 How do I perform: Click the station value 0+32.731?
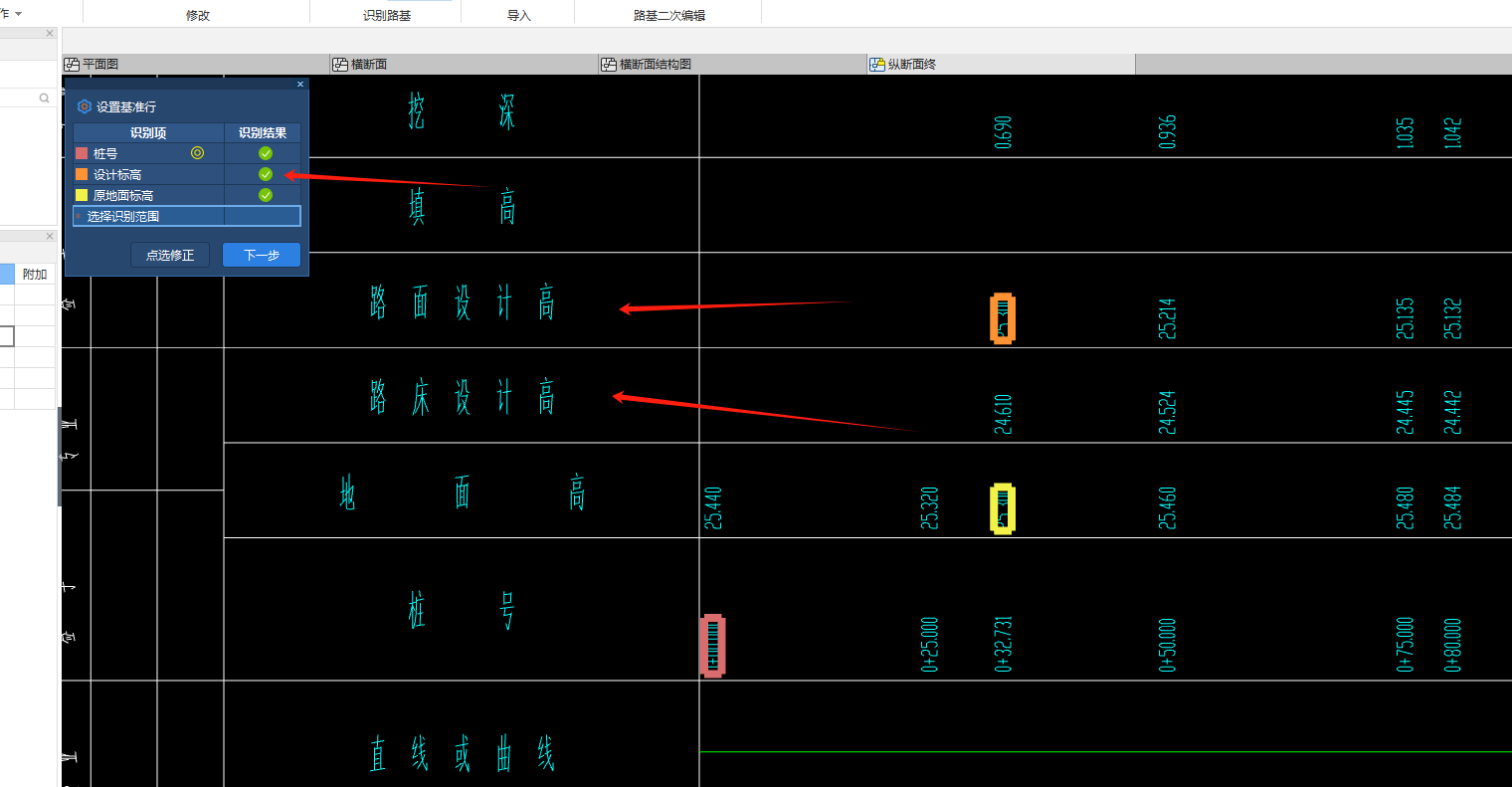pyautogui.click(x=1003, y=645)
